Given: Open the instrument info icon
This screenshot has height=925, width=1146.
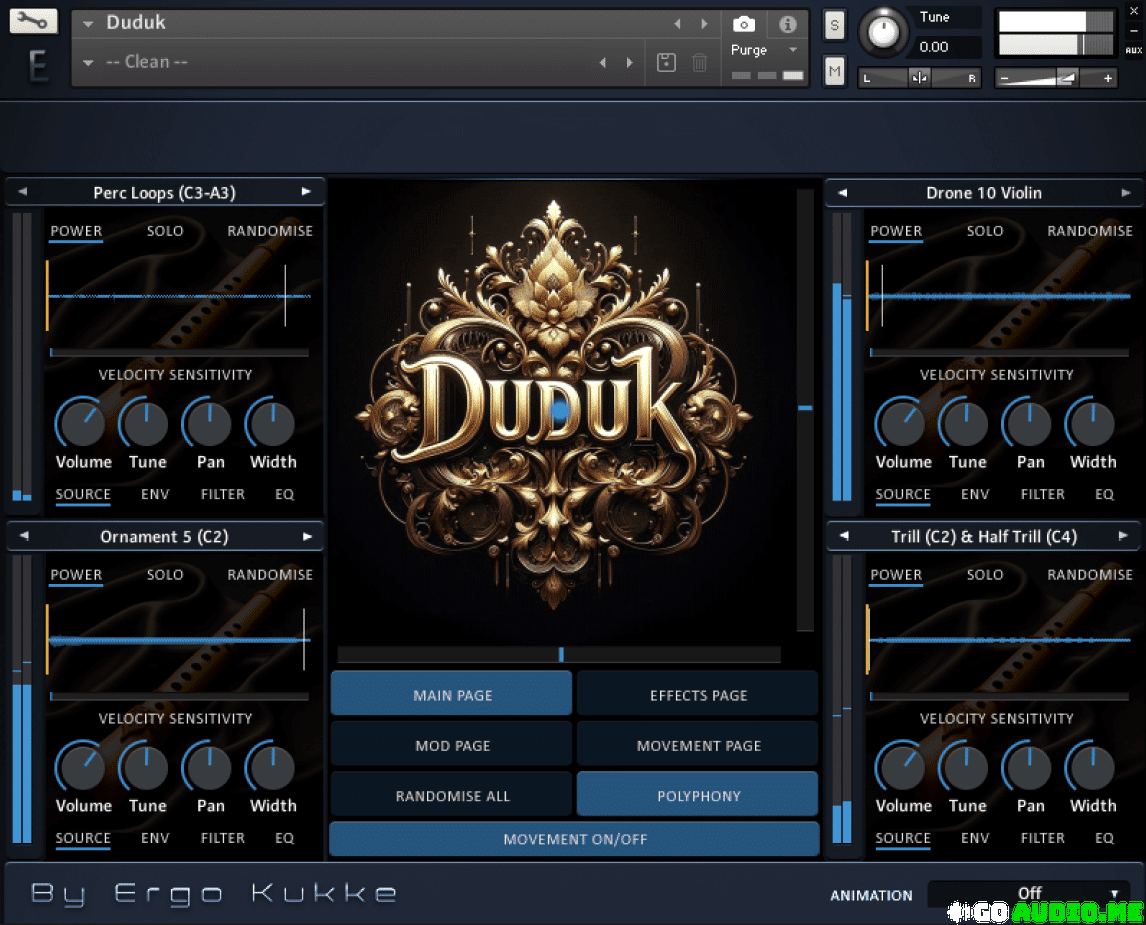Looking at the screenshot, I should pyautogui.click(x=788, y=24).
